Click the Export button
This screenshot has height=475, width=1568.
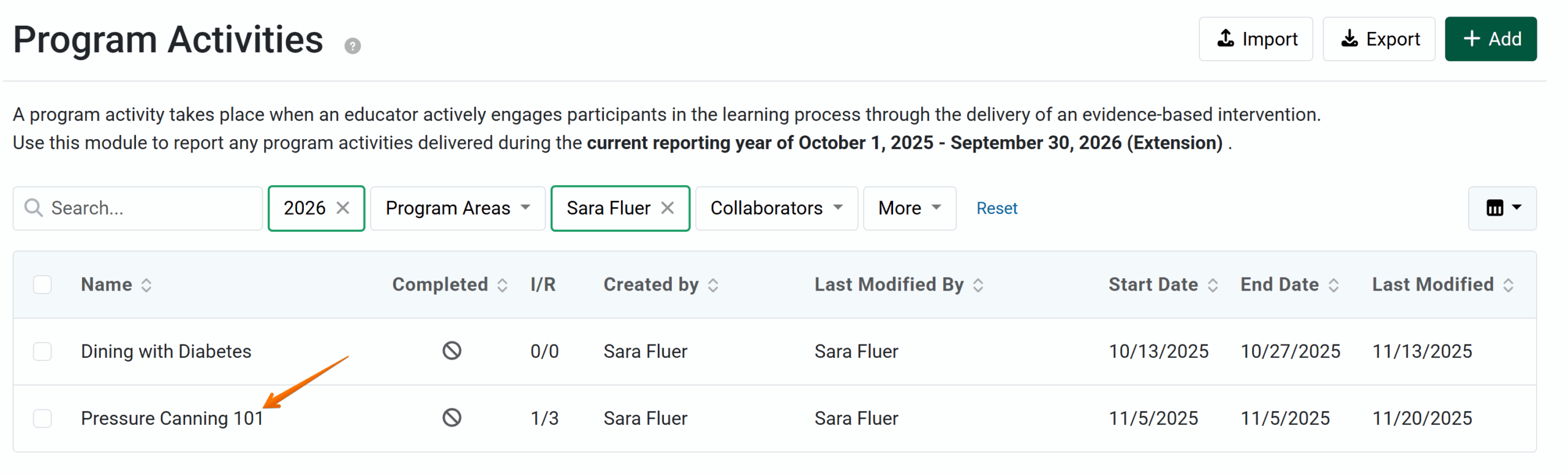pos(1379,39)
